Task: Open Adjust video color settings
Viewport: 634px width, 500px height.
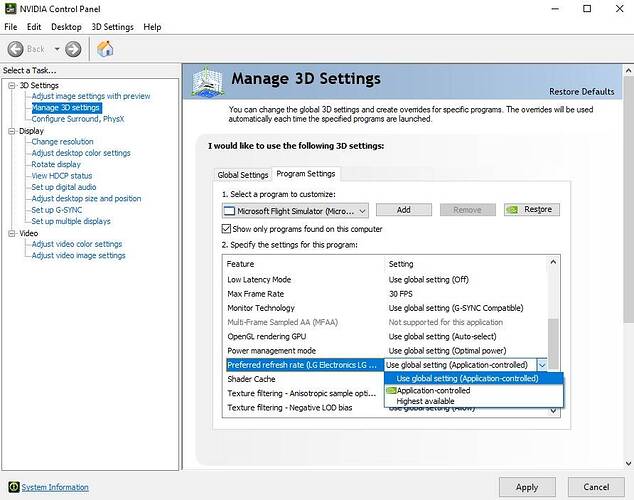Action: pyautogui.click(x=77, y=244)
